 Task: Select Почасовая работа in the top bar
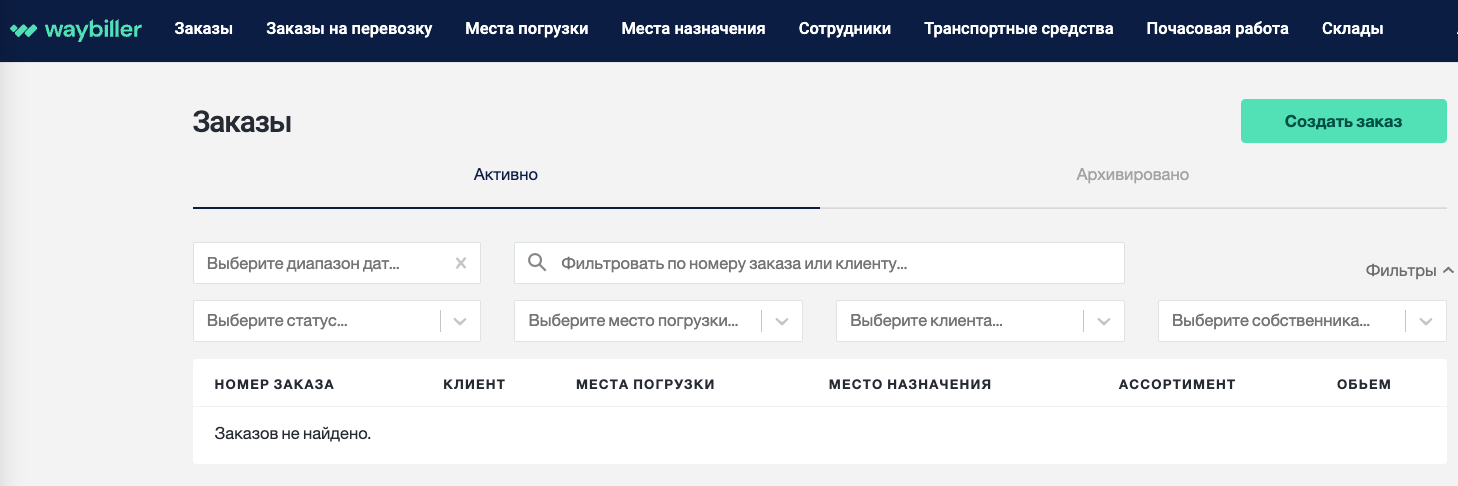[x=1217, y=29]
